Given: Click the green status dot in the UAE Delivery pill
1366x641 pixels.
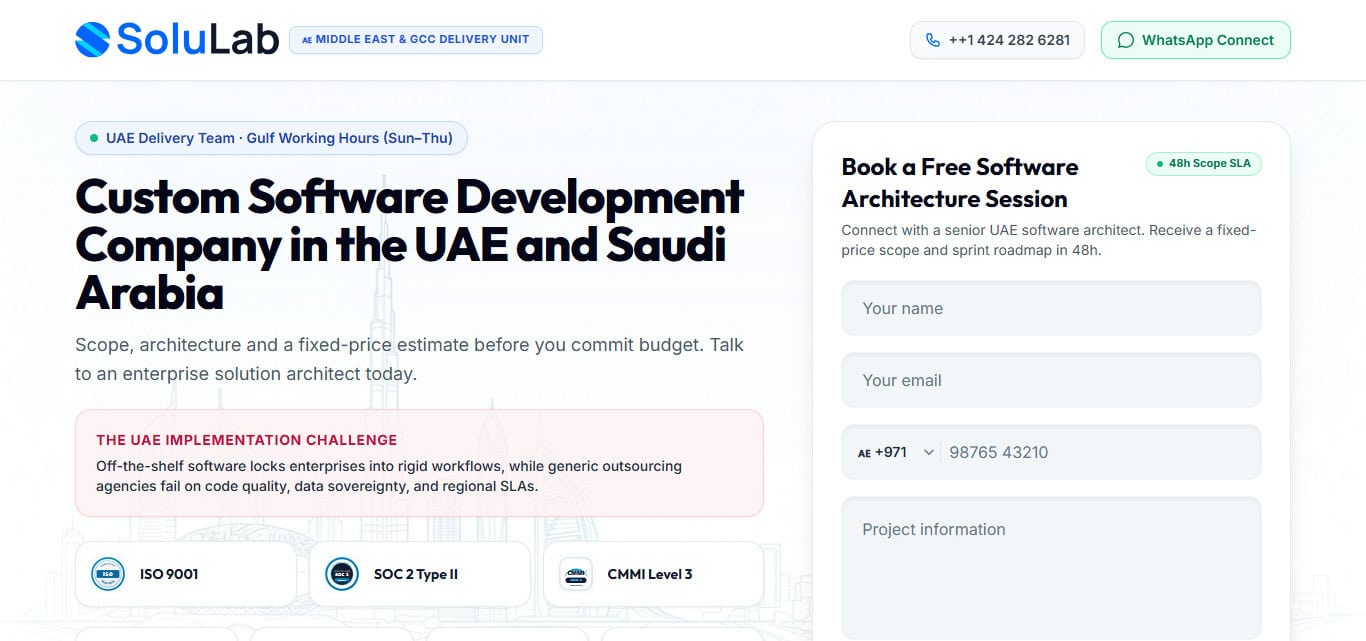Looking at the screenshot, I should (x=94, y=138).
